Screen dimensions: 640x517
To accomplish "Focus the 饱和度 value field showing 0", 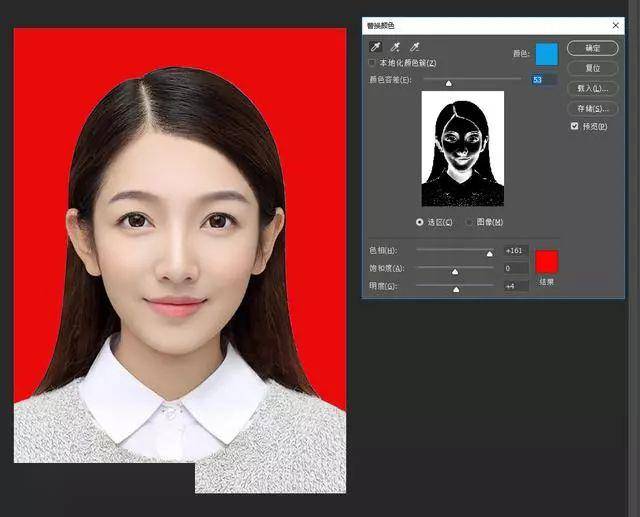I will pyautogui.click(x=516, y=268).
